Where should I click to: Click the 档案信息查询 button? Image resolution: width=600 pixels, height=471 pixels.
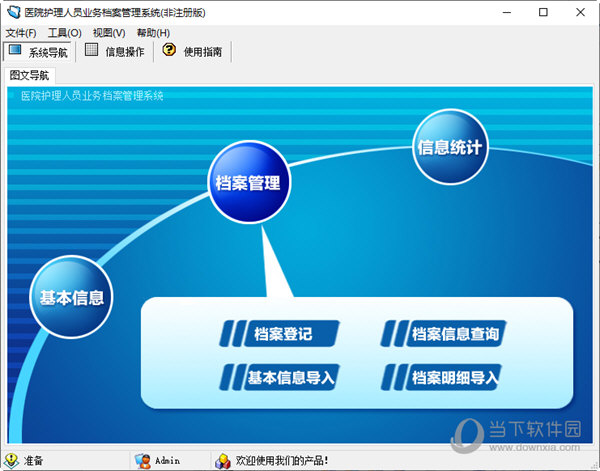443,334
